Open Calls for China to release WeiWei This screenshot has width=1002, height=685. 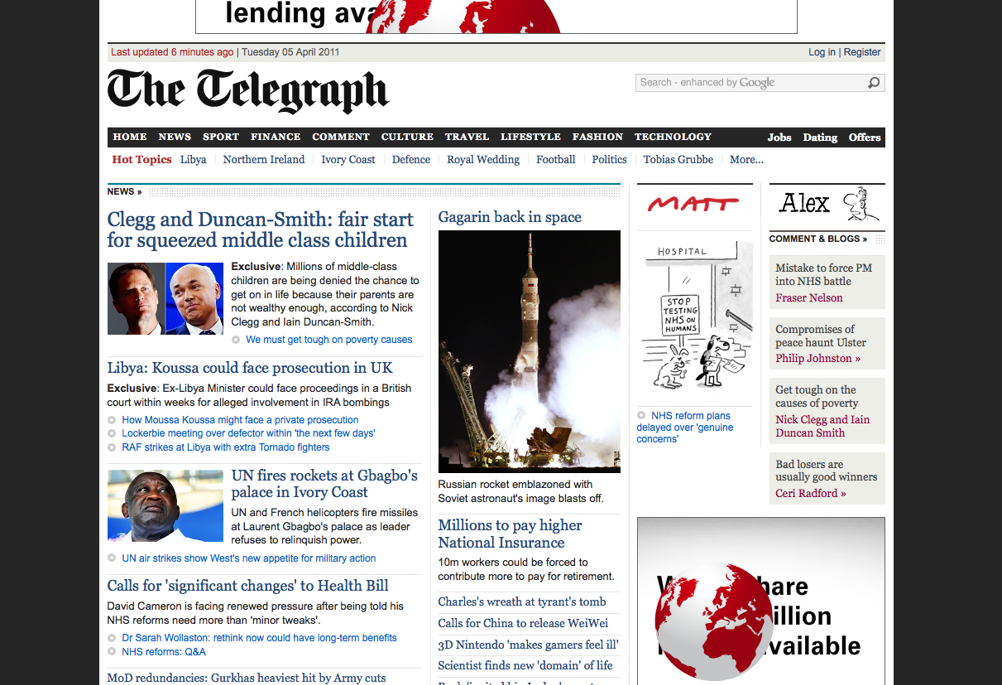[523, 623]
